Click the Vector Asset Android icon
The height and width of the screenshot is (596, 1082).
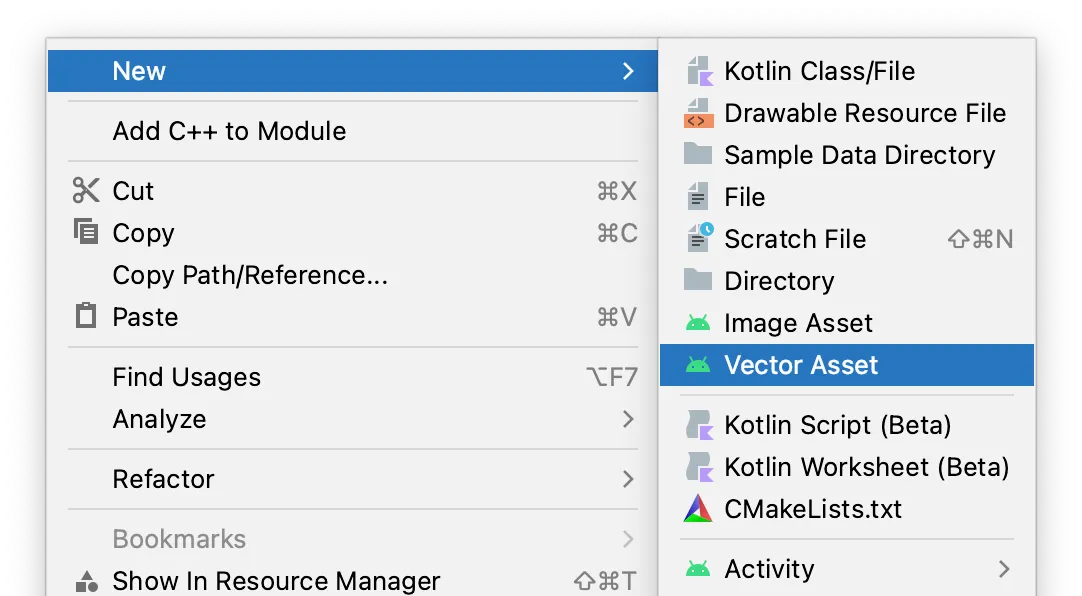coord(698,365)
